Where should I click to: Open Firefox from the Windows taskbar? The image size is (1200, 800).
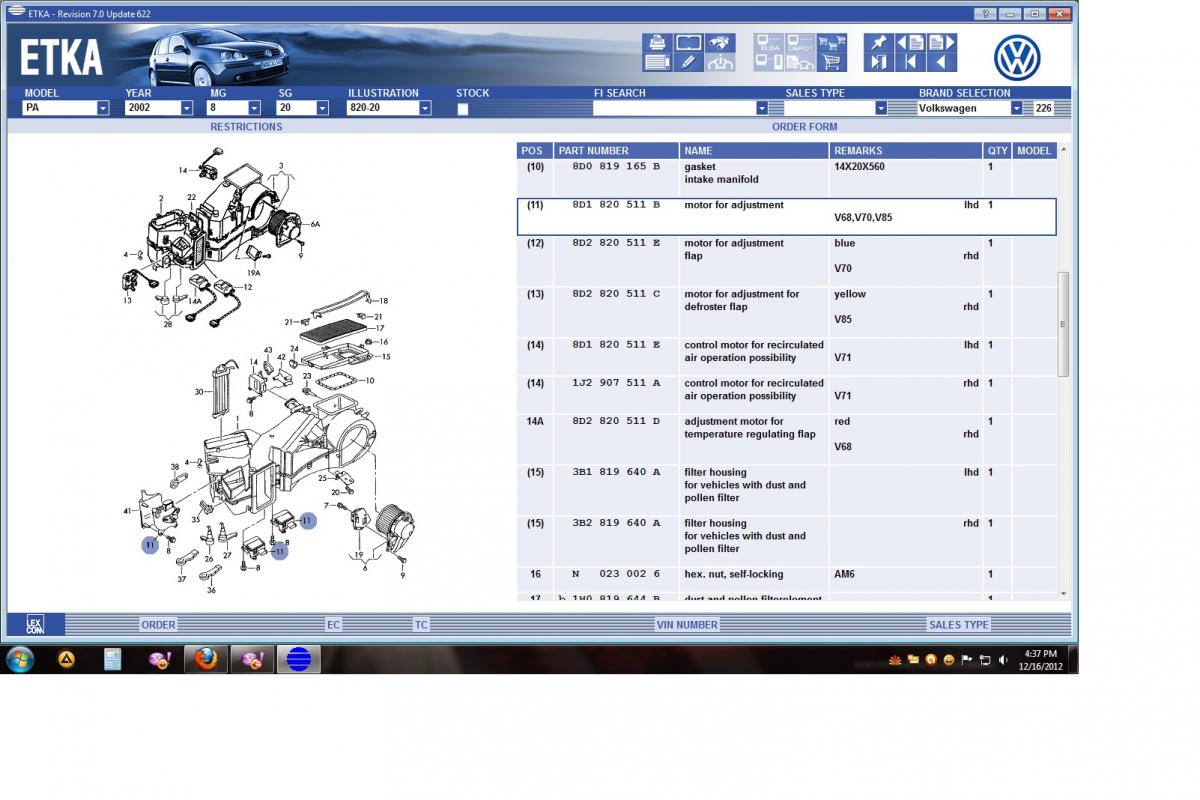point(206,659)
